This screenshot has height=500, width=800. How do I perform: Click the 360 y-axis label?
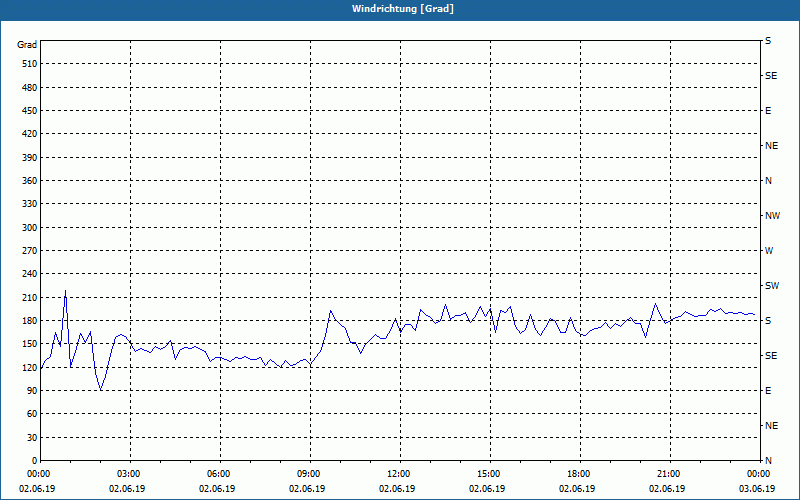pos(29,181)
